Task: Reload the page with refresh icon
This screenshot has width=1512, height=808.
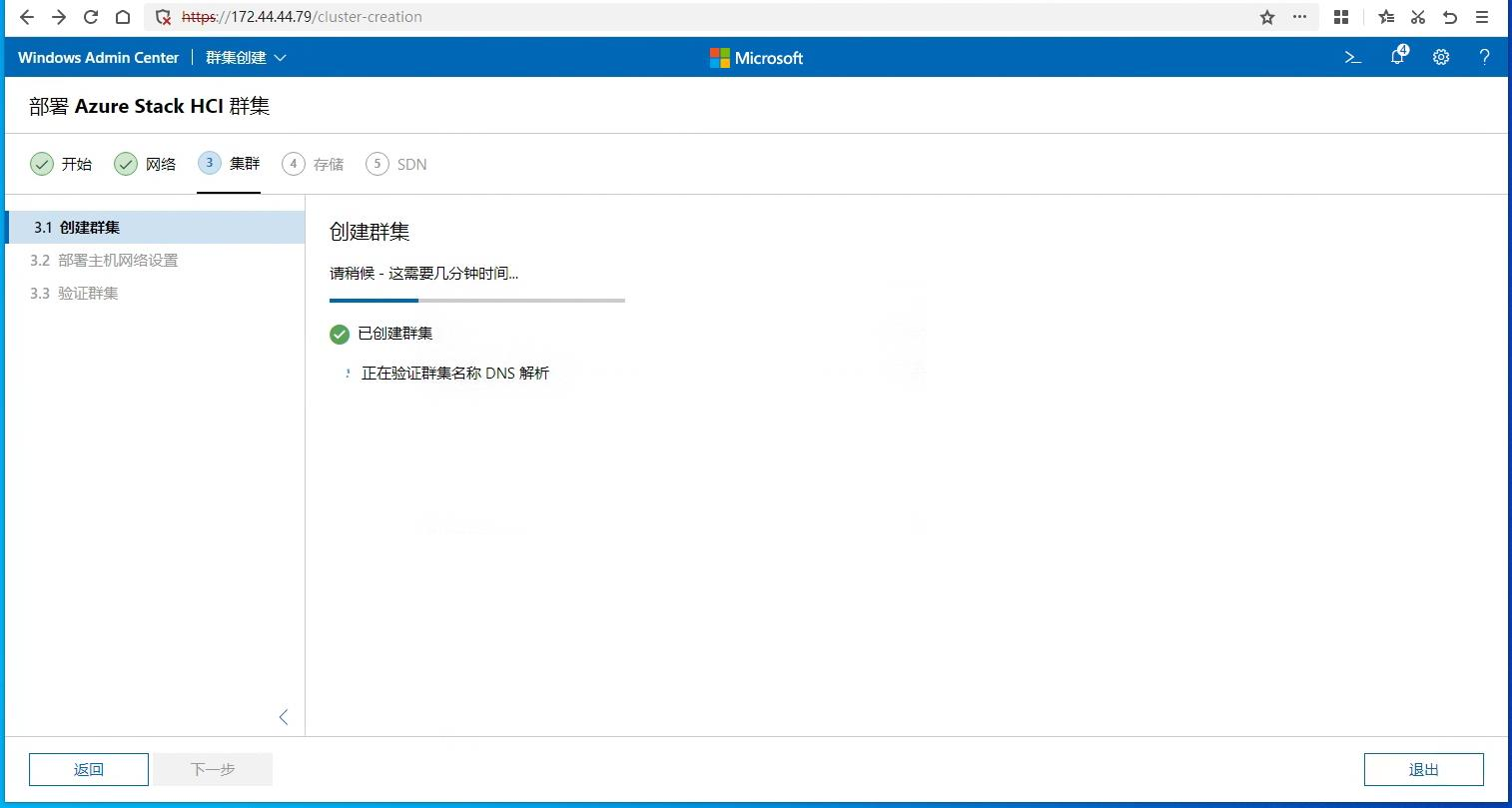Action: tap(91, 17)
